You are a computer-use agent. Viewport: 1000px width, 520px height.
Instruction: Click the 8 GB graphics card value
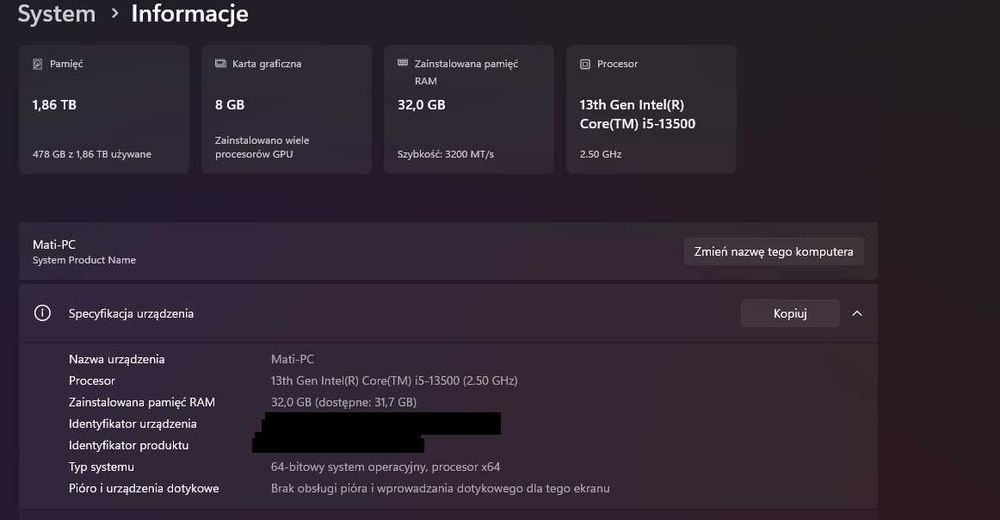230,105
